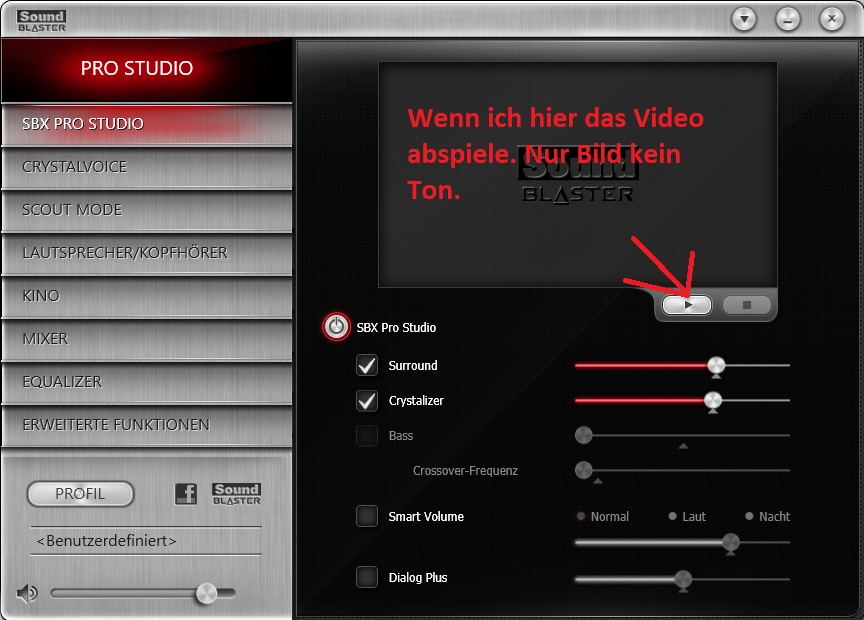The width and height of the screenshot is (864, 620).
Task: Mute audio with the speaker icon
Action: click(26, 594)
